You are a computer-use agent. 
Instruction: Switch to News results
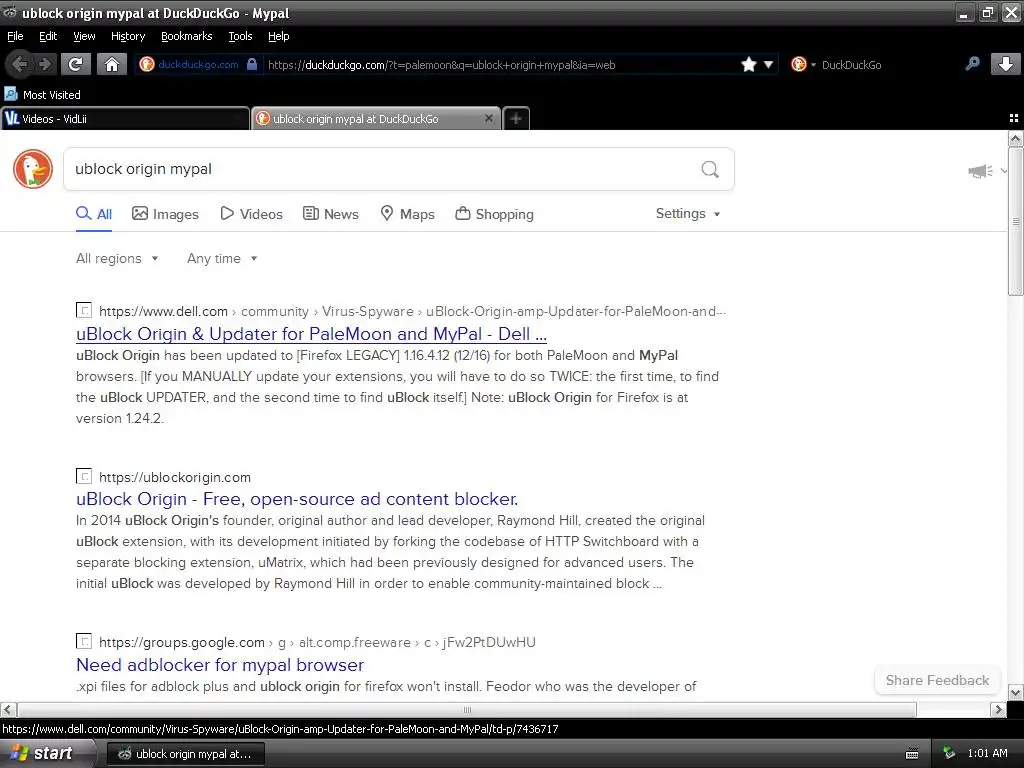pos(331,214)
